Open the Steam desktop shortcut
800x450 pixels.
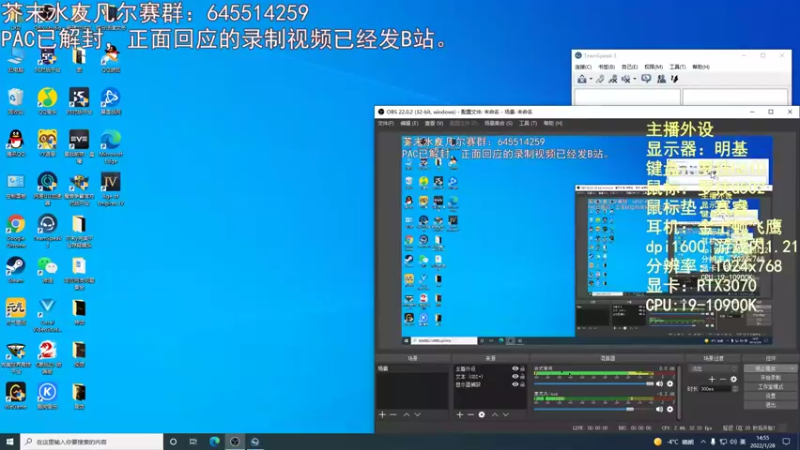coord(16,270)
